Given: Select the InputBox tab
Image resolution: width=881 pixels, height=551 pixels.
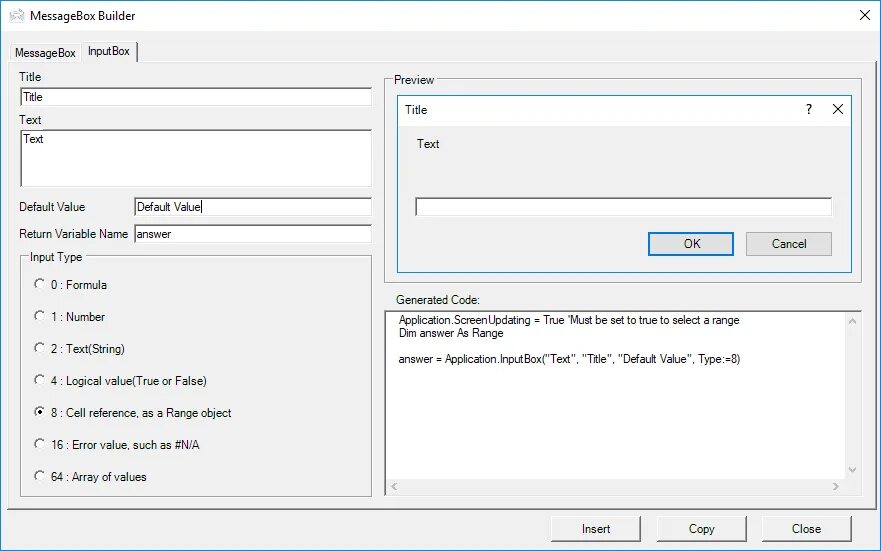Looking at the screenshot, I should (109, 51).
